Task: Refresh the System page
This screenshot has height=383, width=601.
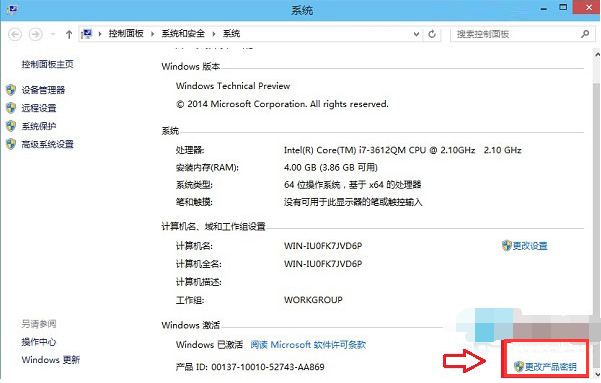Action: 432,34
